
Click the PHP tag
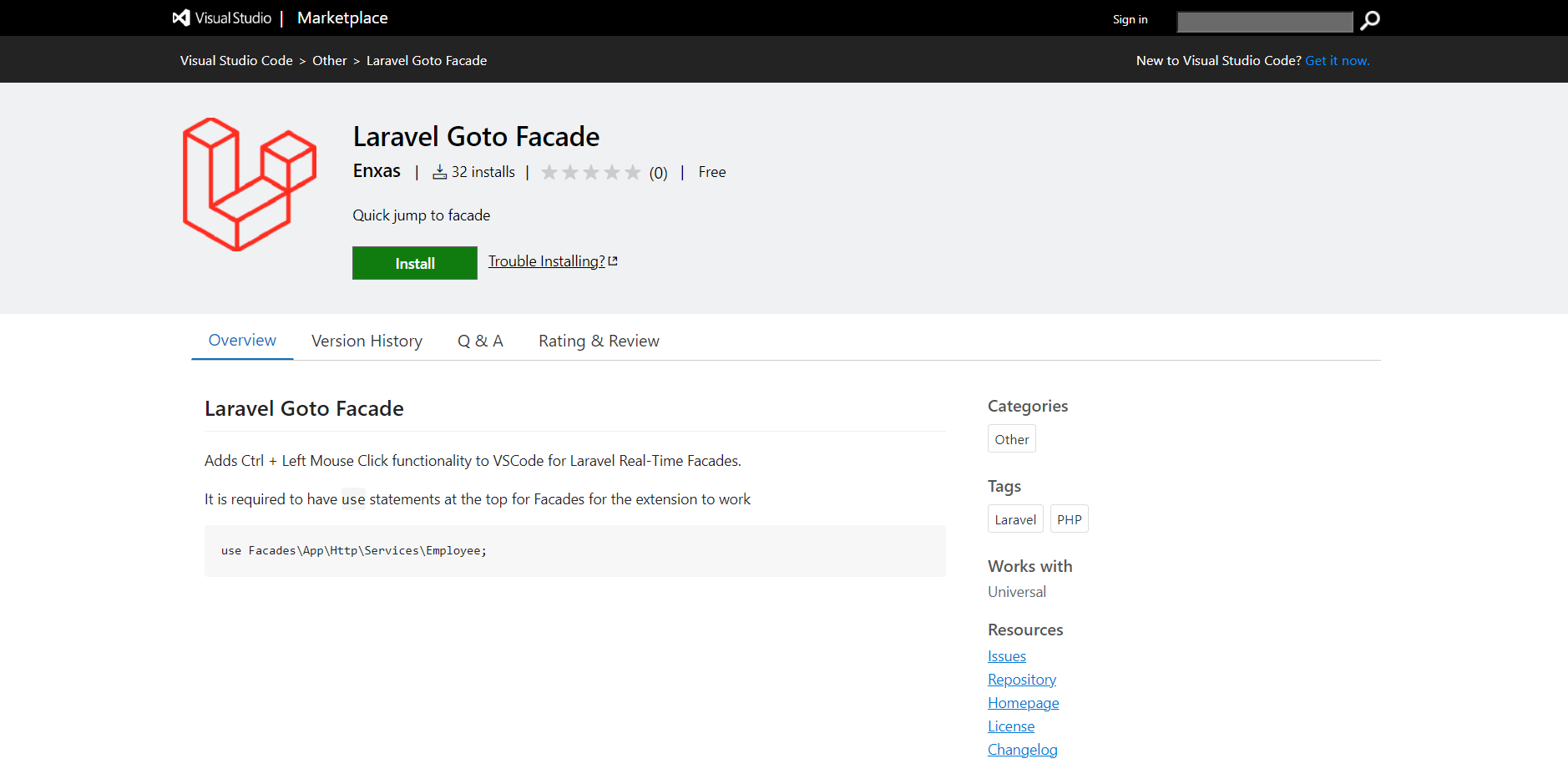[x=1069, y=519]
